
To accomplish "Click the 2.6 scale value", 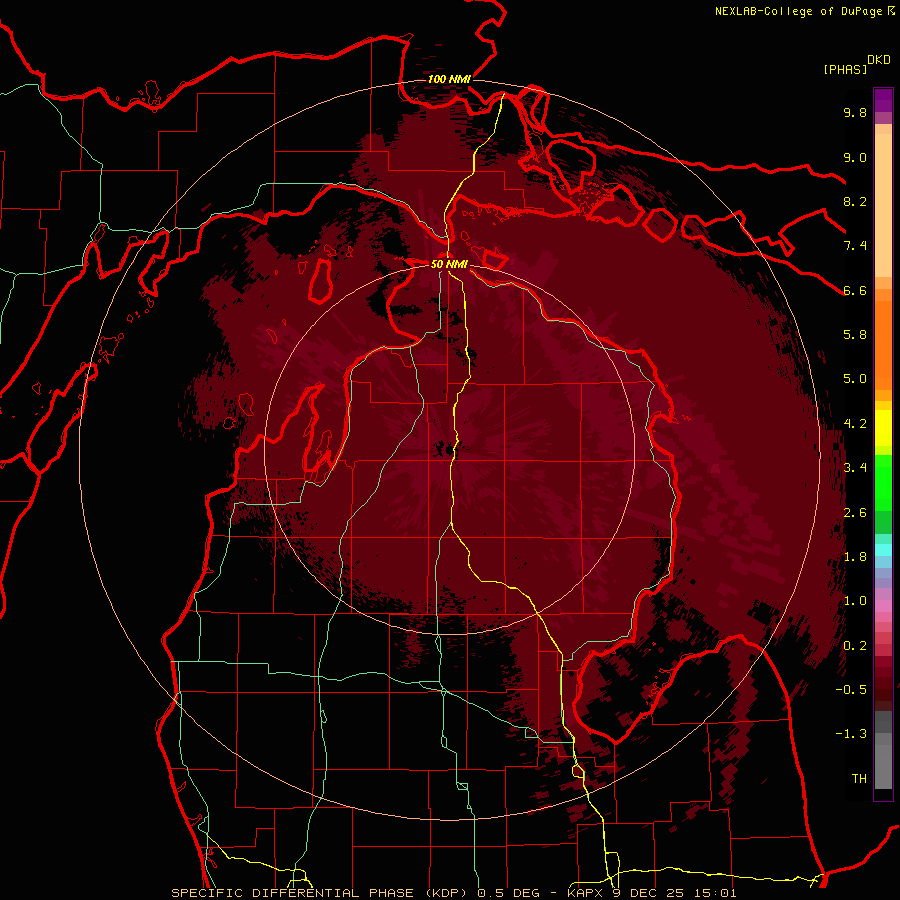I will pos(855,513).
